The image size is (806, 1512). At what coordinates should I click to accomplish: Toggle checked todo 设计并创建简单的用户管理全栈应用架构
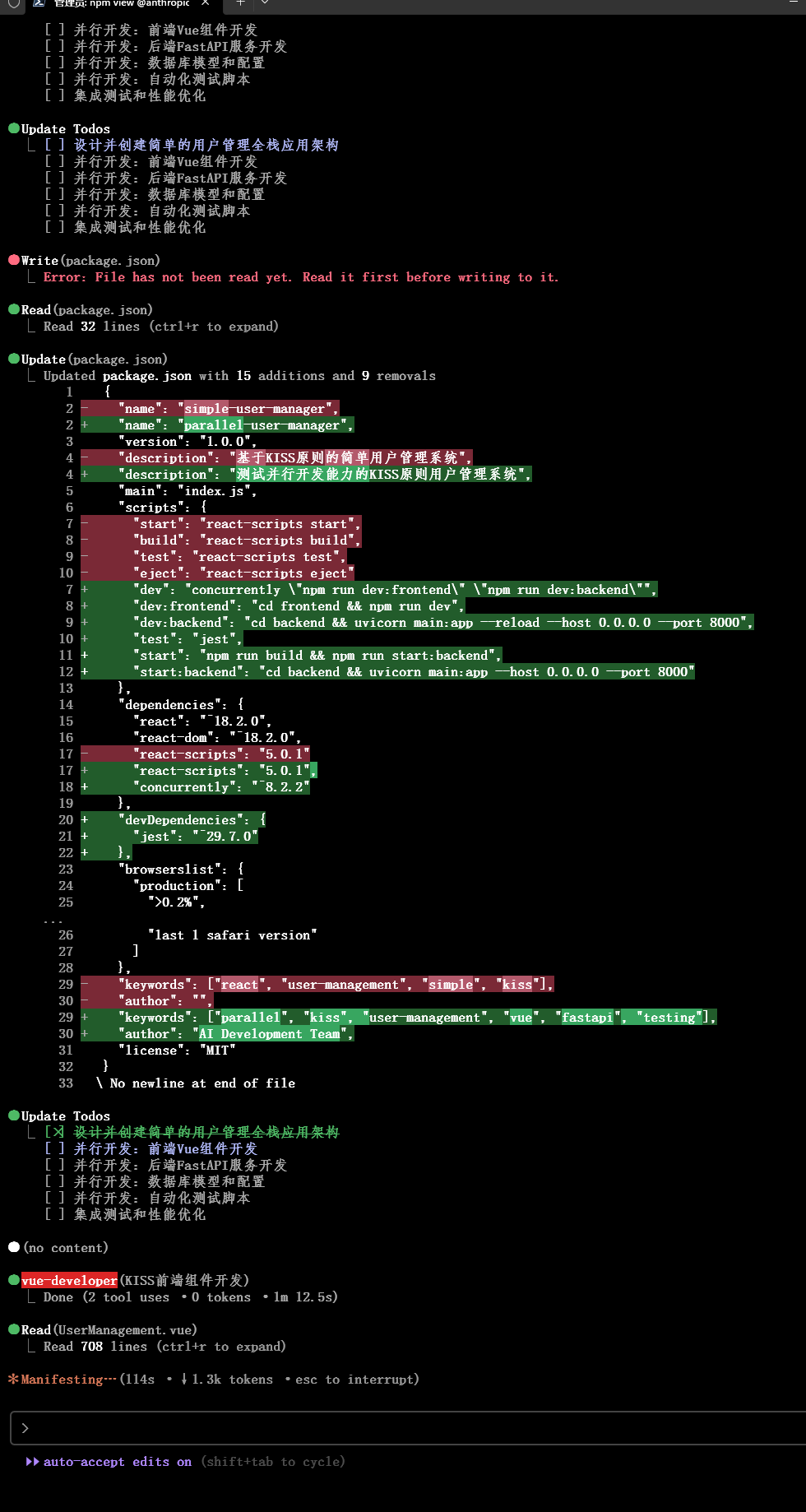(54, 1132)
